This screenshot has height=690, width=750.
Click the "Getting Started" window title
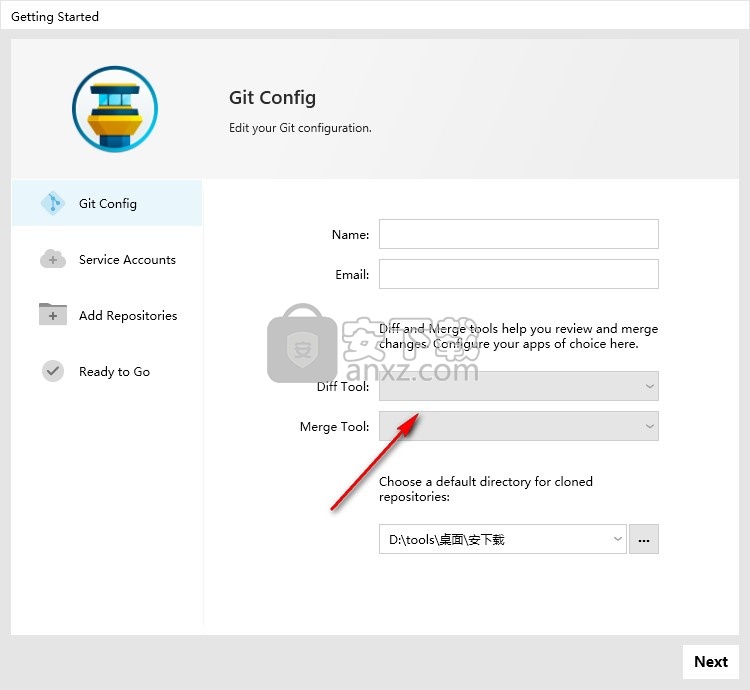point(55,16)
